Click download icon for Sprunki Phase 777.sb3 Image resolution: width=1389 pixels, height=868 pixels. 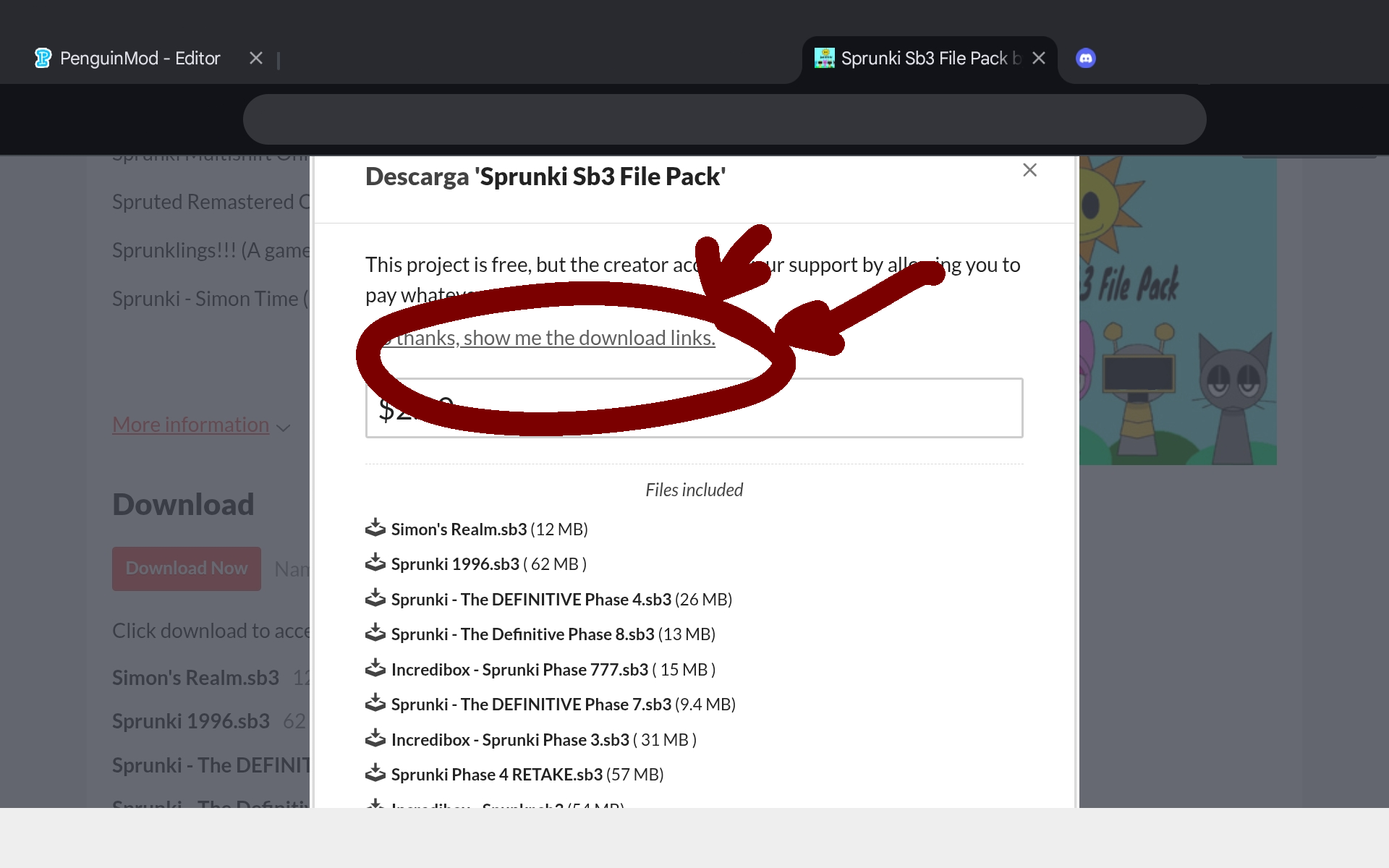[375, 668]
